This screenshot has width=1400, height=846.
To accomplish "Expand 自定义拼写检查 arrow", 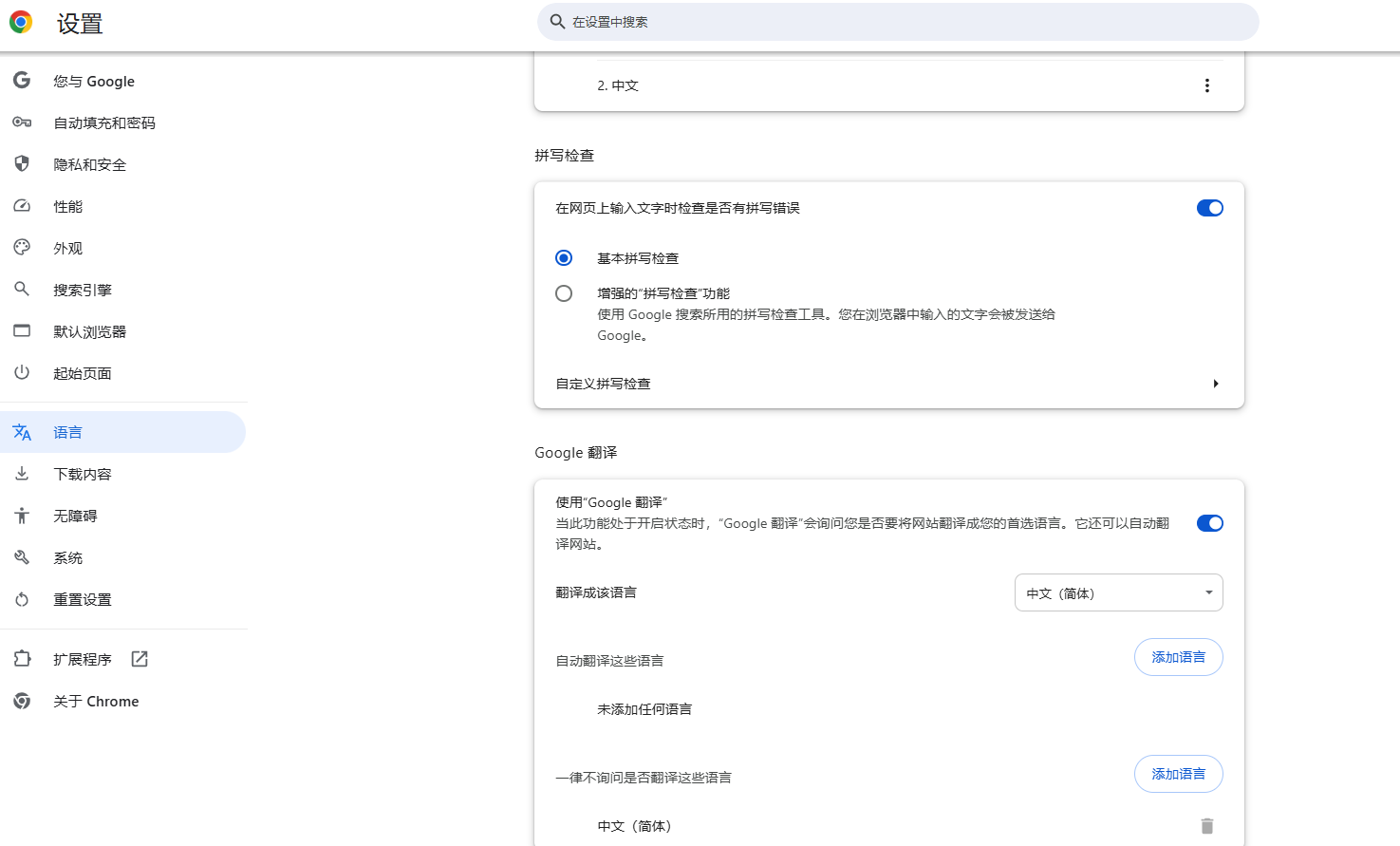I will tap(1216, 384).
